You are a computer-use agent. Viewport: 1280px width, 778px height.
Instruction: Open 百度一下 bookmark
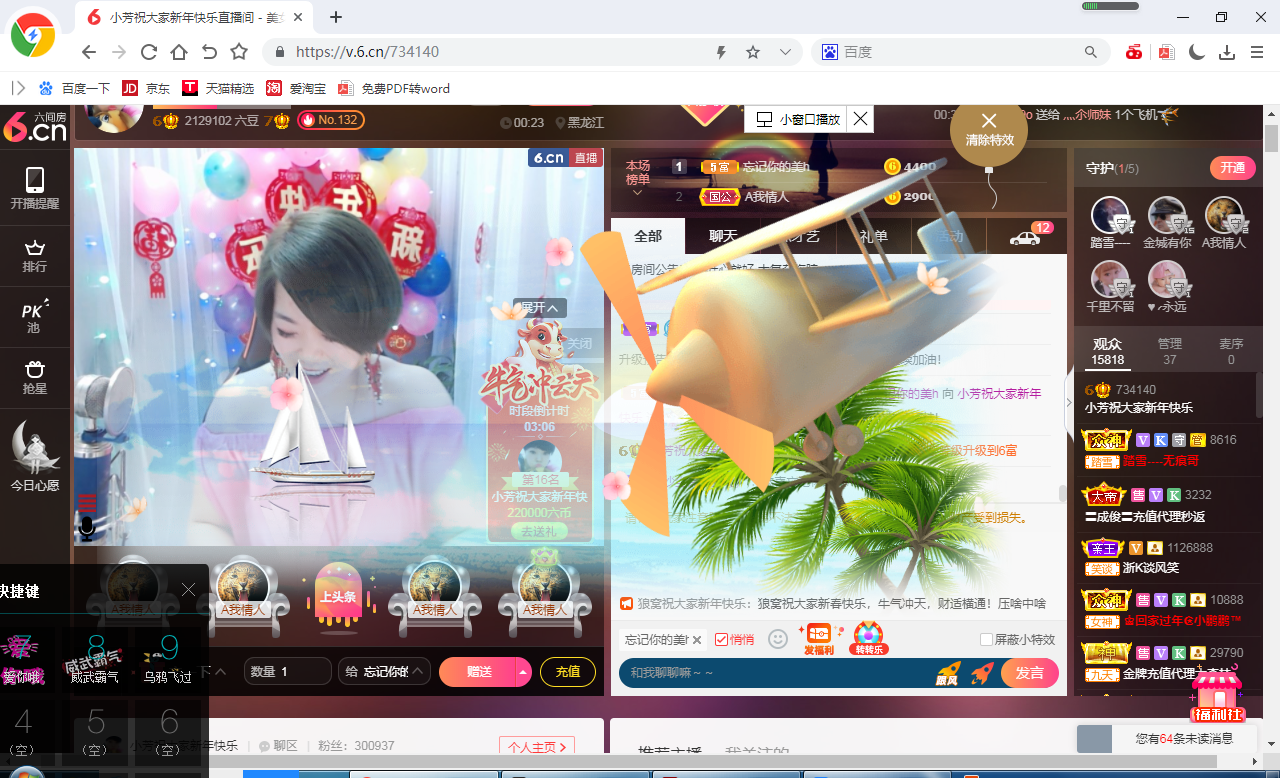(75, 88)
